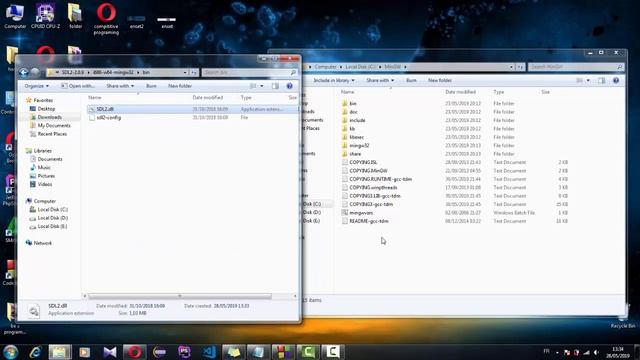Open Visual Studio Code from taskbar

pos(209,352)
